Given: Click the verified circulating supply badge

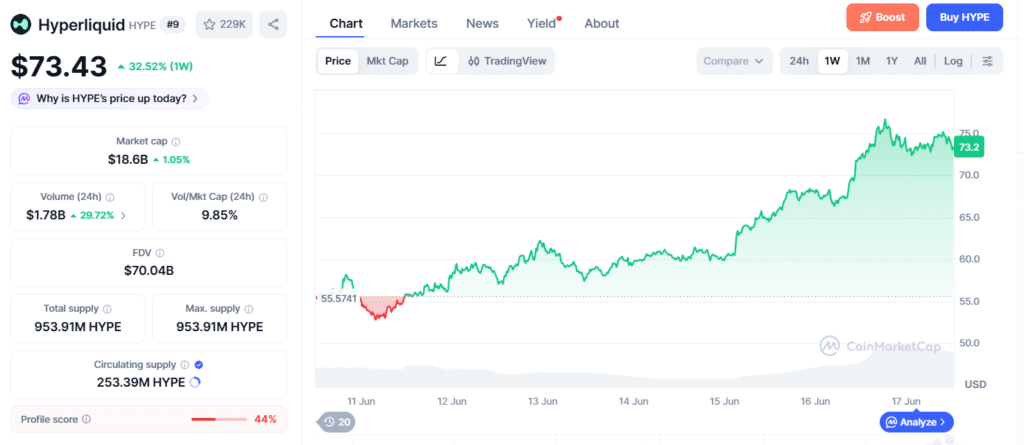Looking at the screenshot, I should click(199, 365).
